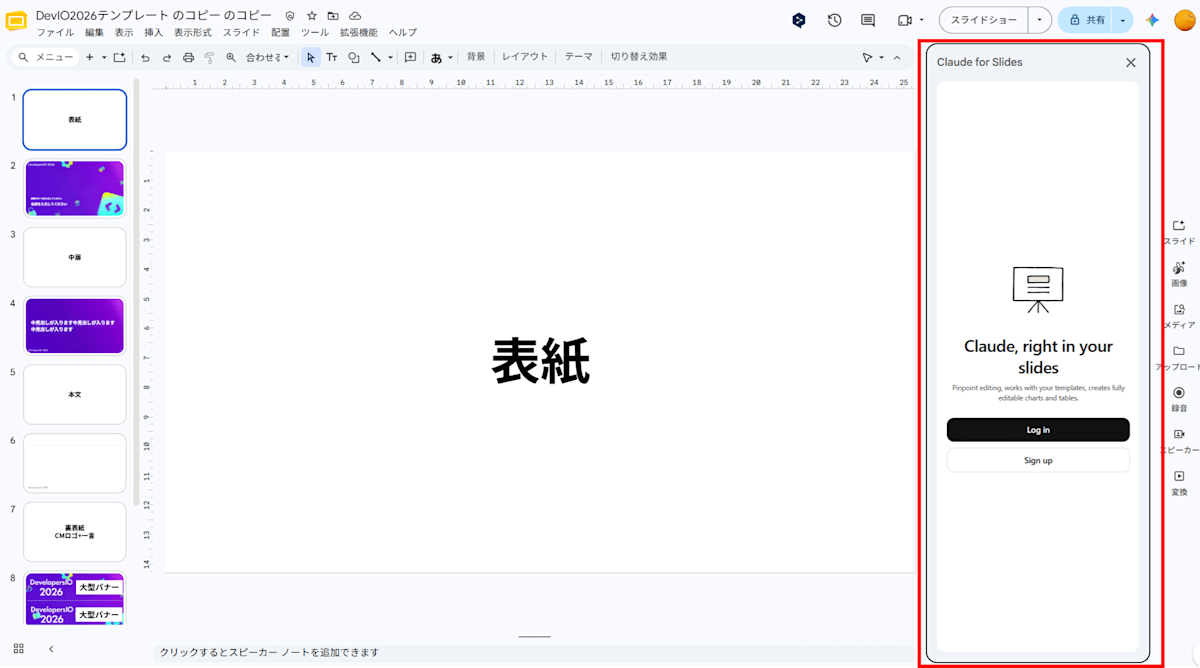Viewport: 1200px width, 668px height.
Task: Click the add comment toolbar icon
Action: (410, 58)
